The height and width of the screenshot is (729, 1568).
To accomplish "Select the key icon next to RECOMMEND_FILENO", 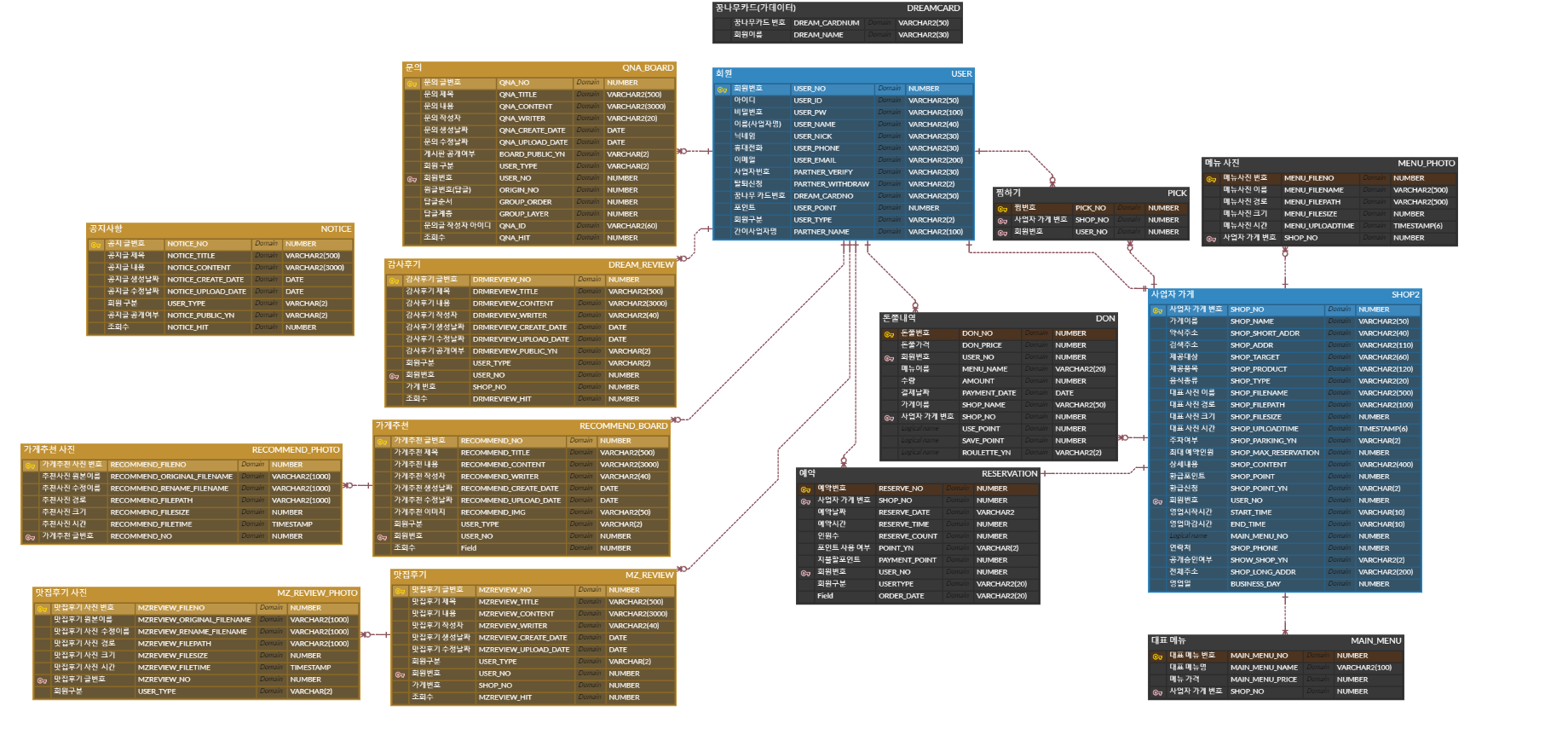I will pos(30,466).
